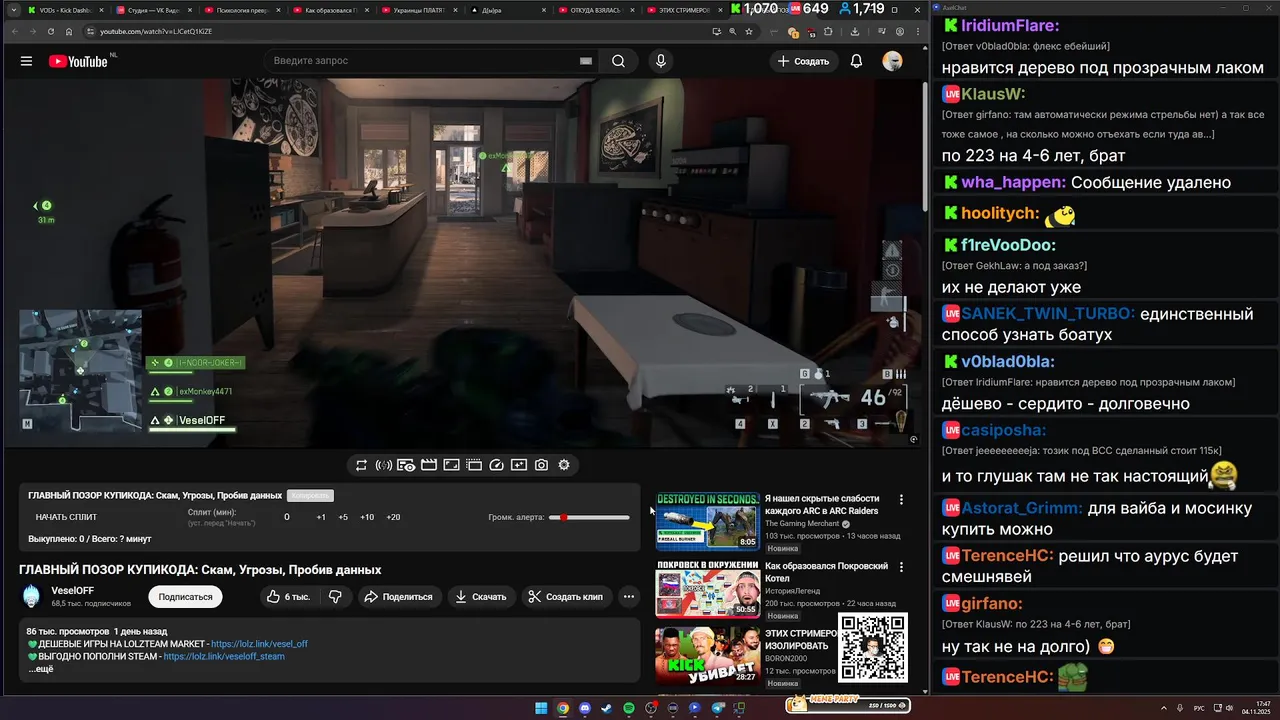Viewport: 1280px width, 720px height.
Task: Expand description with ...ещё
Action: point(40,668)
